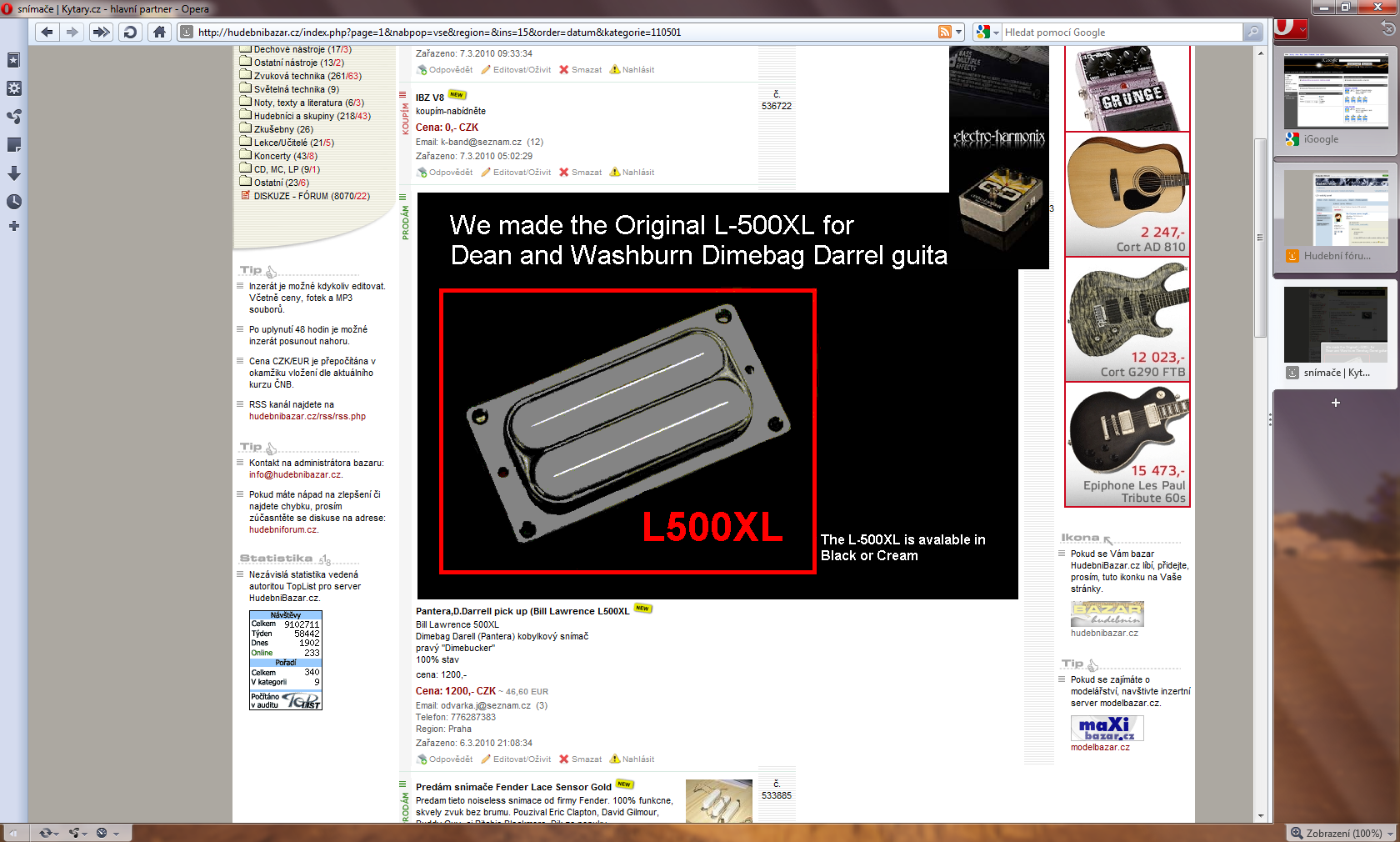Switch to the Hudební fórum tab
Image resolution: width=1400 pixels, height=842 pixels.
tap(1335, 218)
